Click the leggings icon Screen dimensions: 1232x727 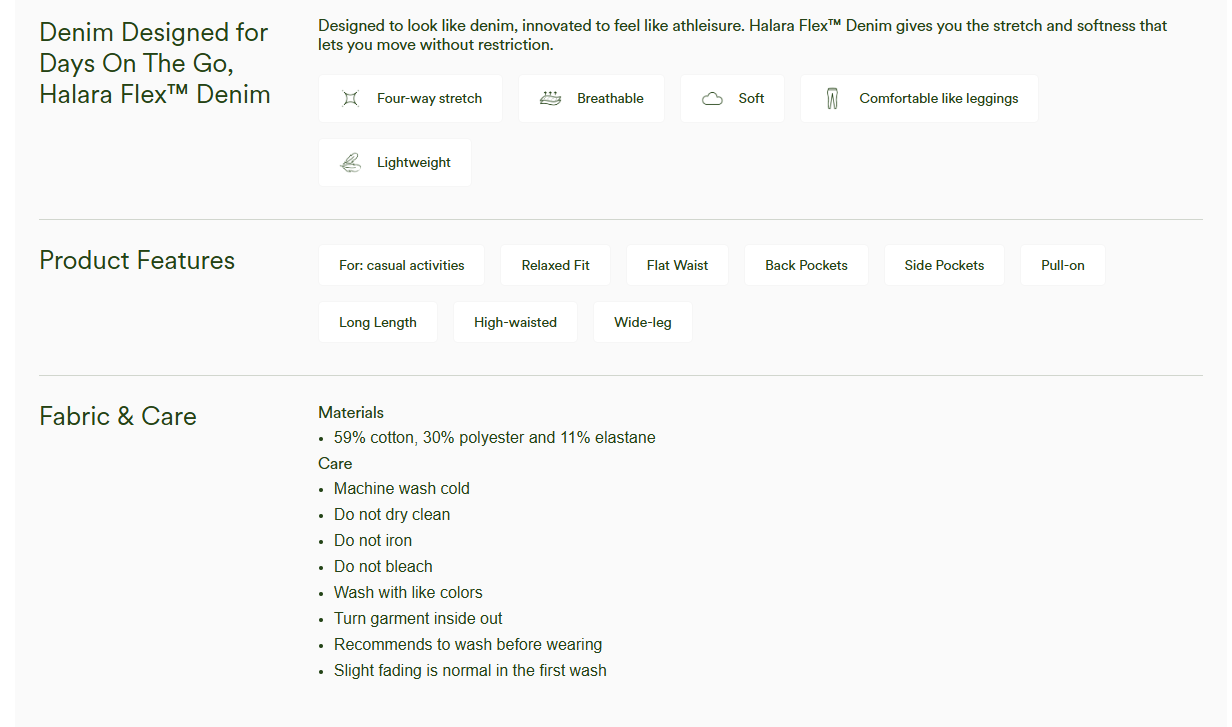832,99
